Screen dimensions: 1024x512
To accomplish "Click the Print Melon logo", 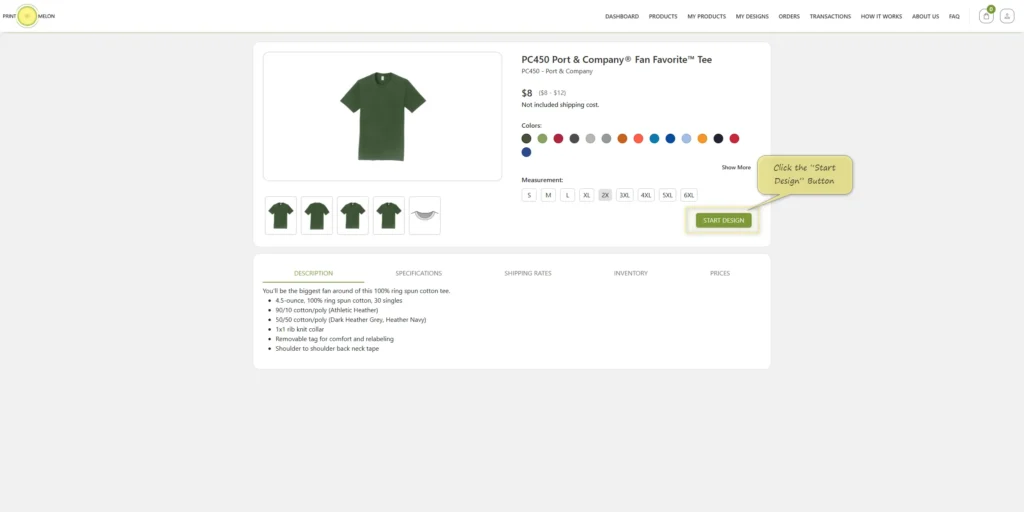I will (28, 16).
